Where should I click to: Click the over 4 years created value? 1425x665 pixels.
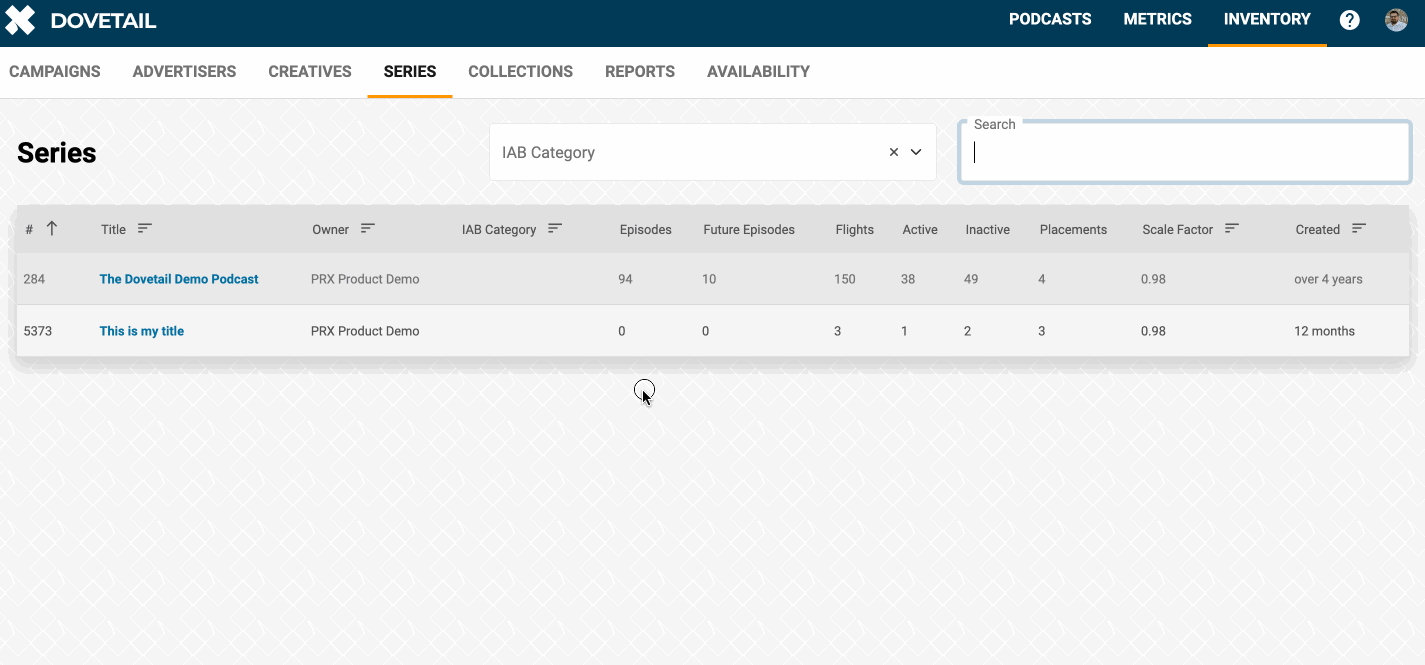pyautogui.click(x=1328, y=279)
